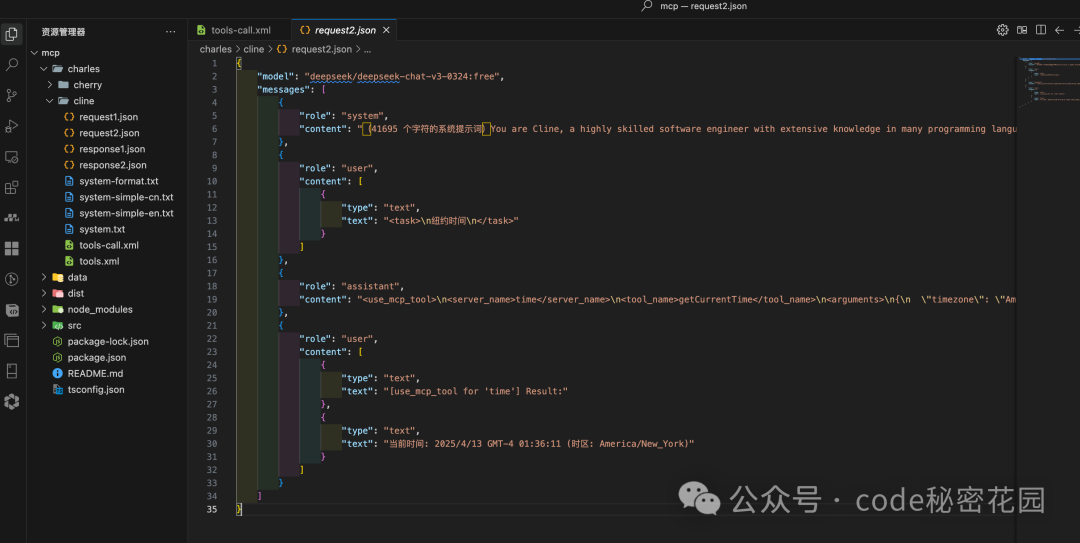1080x543 pixels.
Task: Open tools-call.xml in the explorer tree
Action: 107,245
